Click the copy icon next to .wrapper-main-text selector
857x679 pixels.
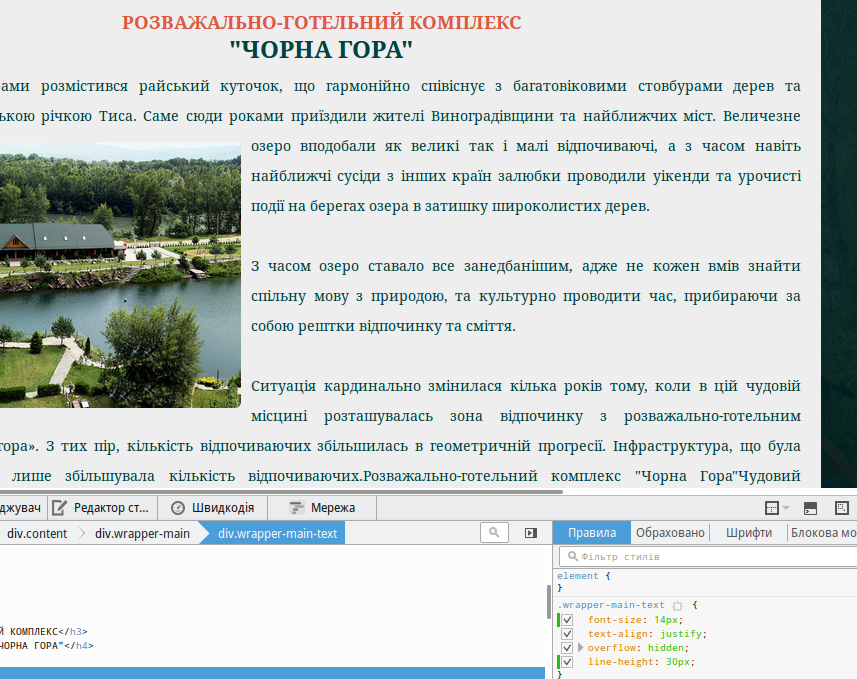[677, 606]
